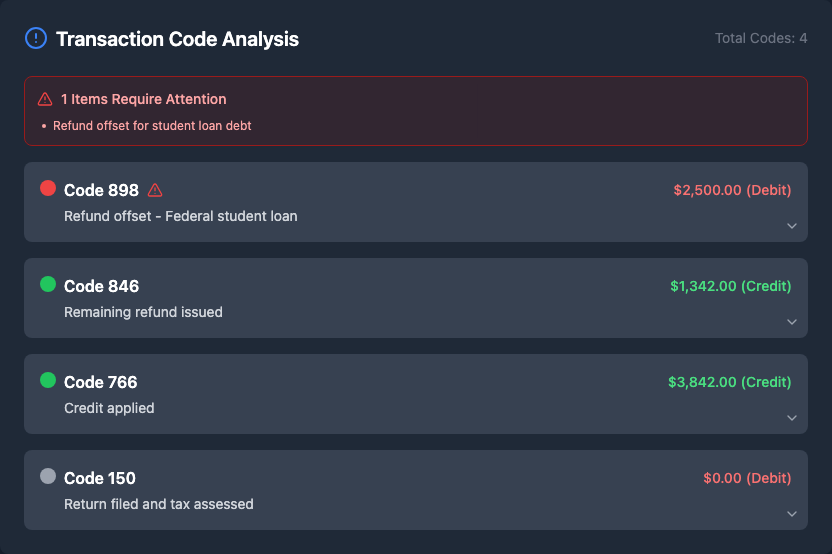Expand the Code 766 row chevron

pyautogui.click(x=792, y=418)
